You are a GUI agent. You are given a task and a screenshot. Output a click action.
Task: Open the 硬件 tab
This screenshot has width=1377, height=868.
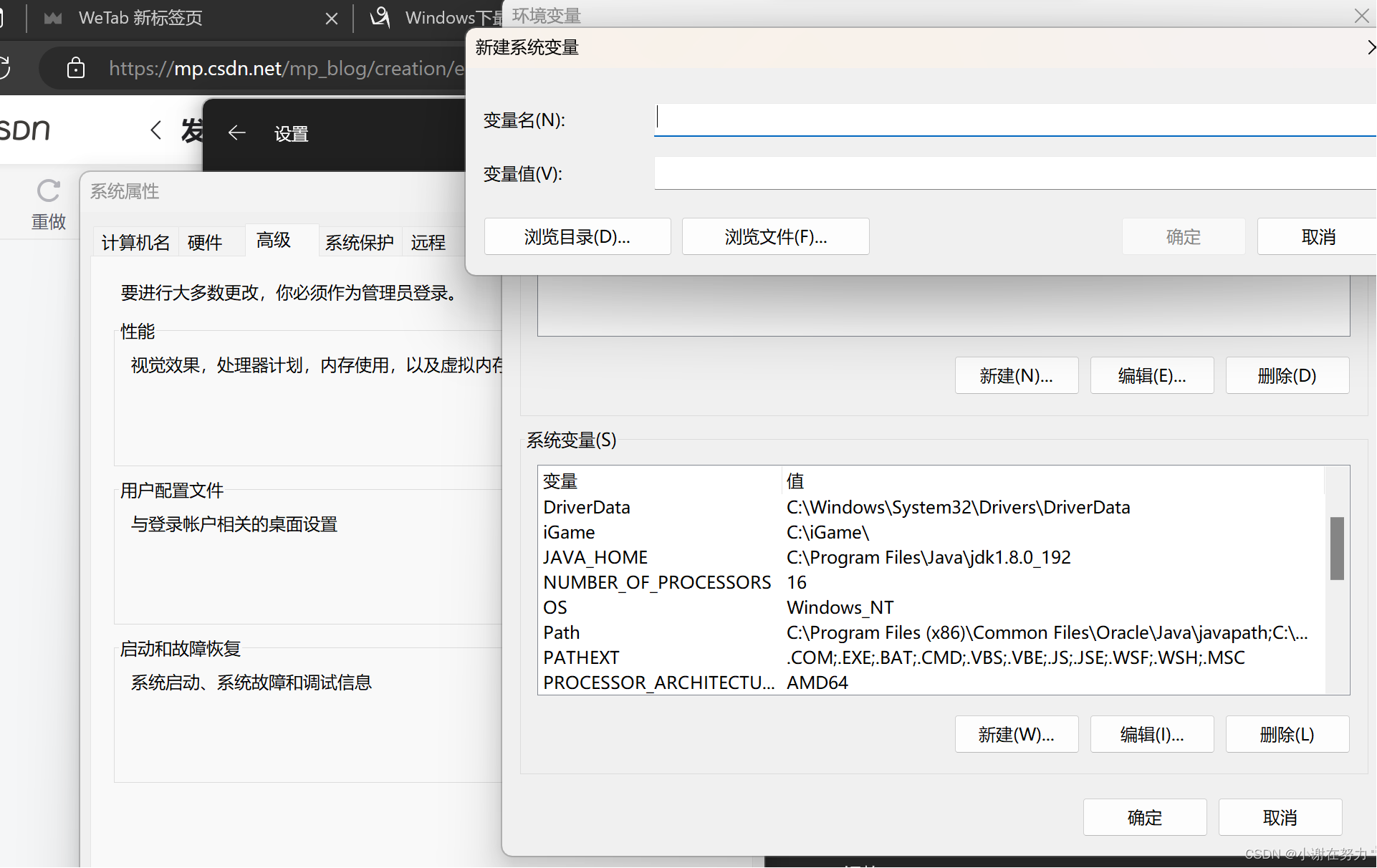[x=205, y=242]
